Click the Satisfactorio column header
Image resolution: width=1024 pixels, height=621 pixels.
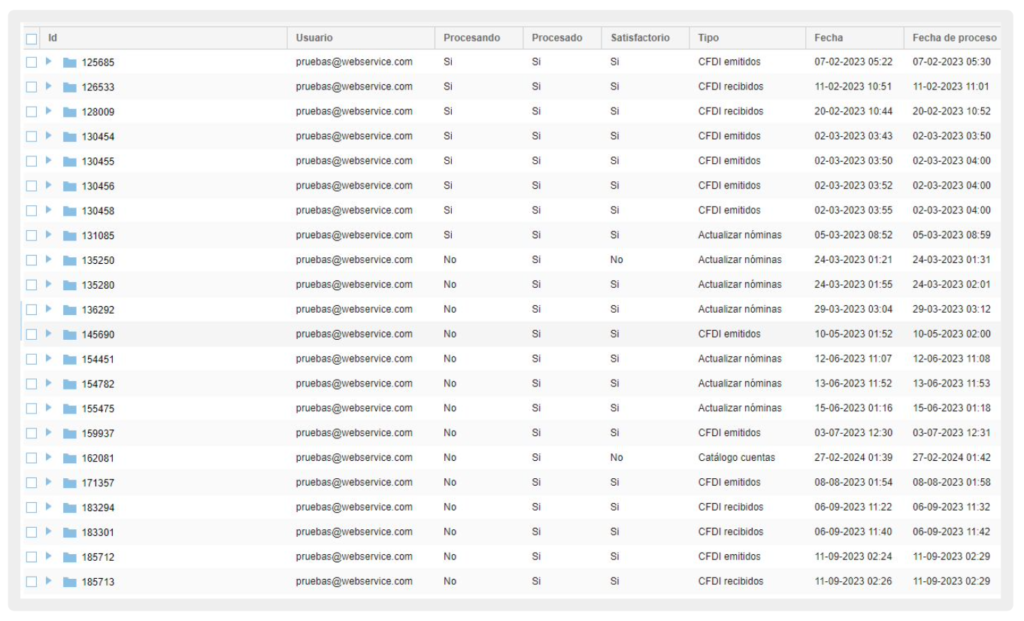tap(640, 38)
